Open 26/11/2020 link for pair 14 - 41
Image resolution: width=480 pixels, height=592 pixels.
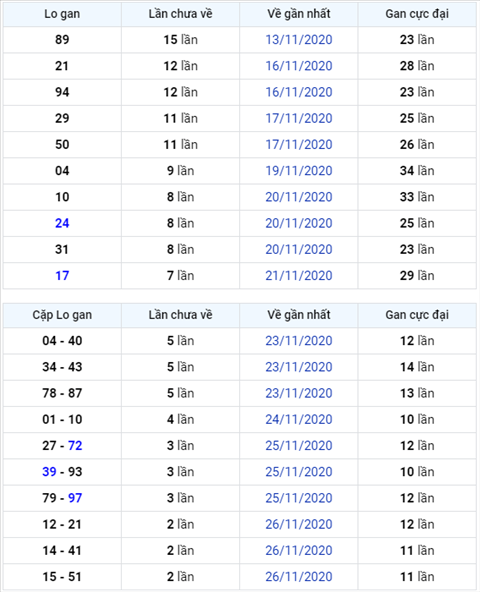[x=299, y=550]
